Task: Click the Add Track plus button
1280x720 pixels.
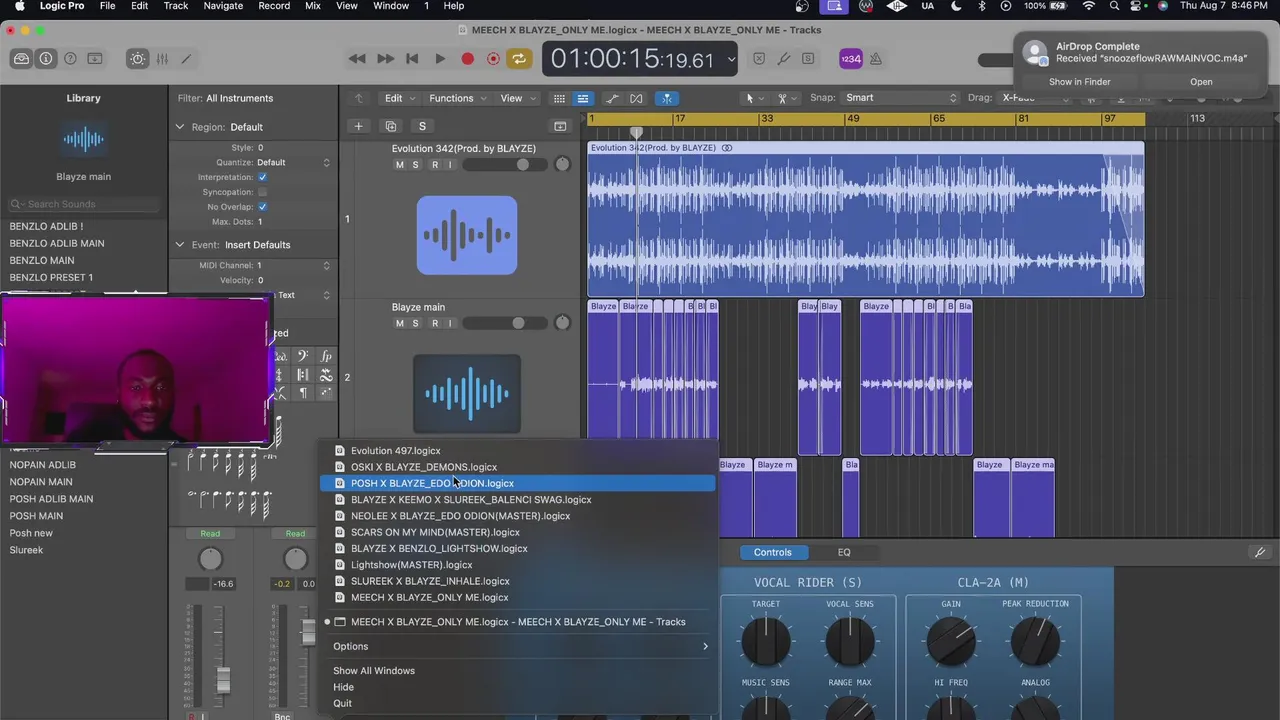Action: pyautogui.click(x=358, y=126)
